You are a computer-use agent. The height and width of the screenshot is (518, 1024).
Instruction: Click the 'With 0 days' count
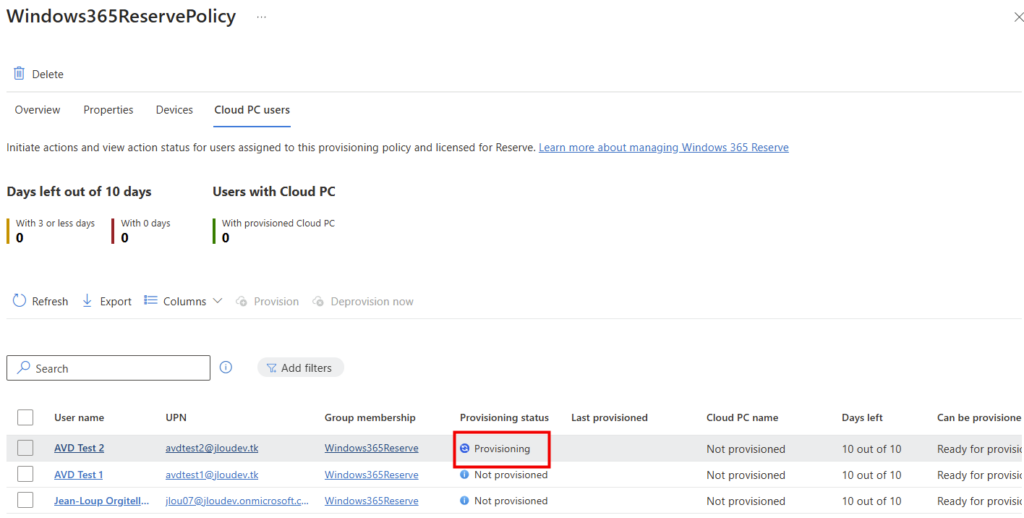(x=125, y=238)
